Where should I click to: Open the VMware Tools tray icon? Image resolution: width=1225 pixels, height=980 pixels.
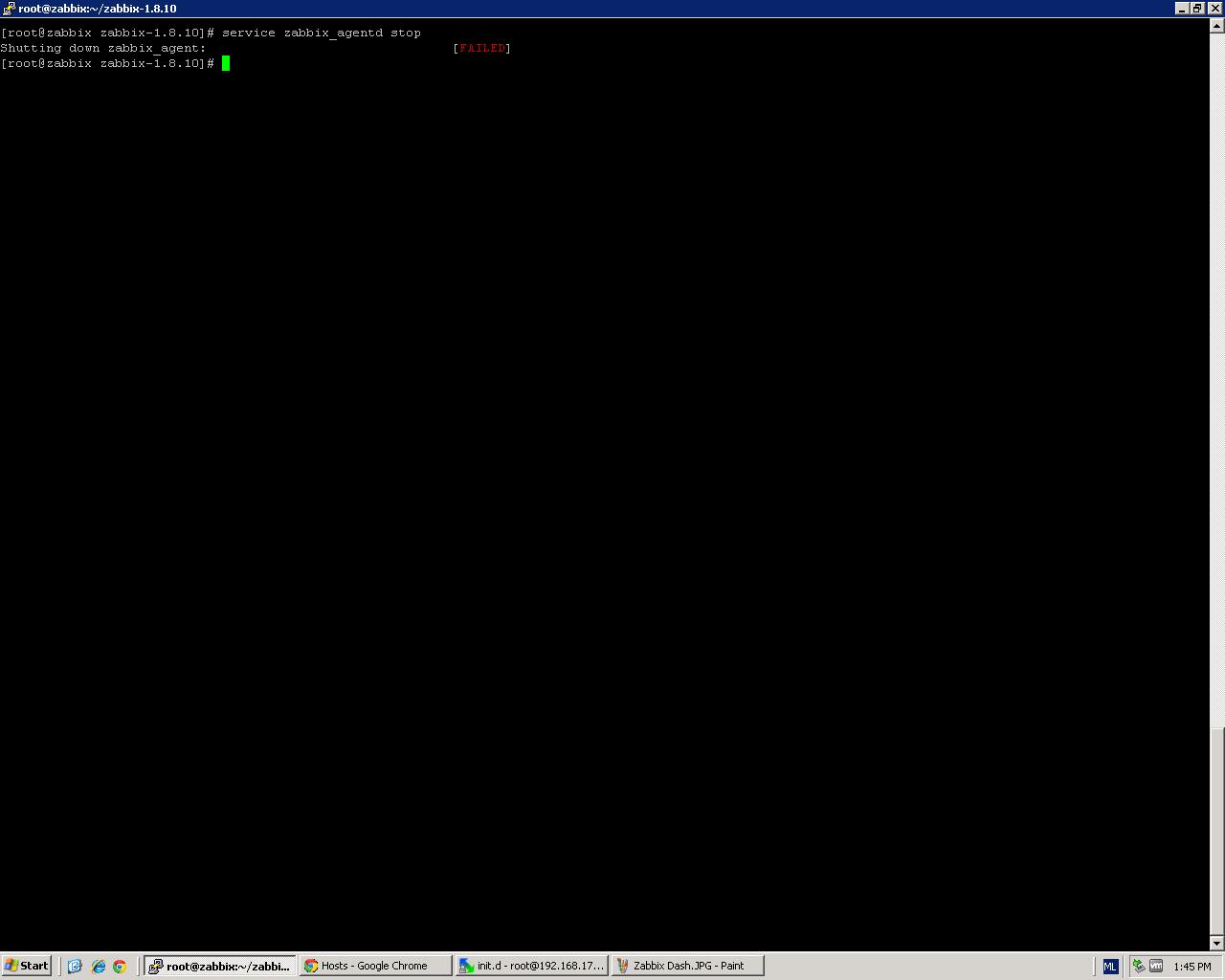point(1156,966)
